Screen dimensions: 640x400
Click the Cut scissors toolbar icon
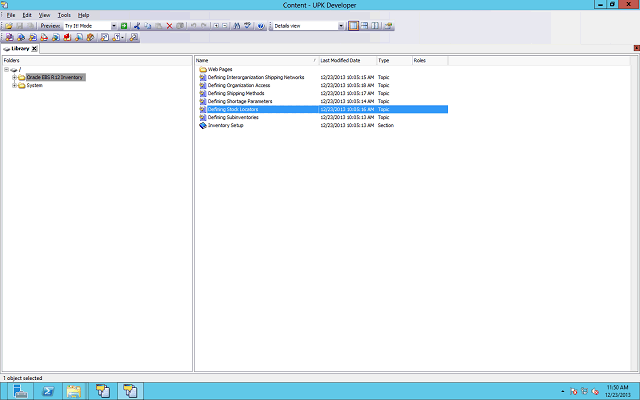pos(137,25)
